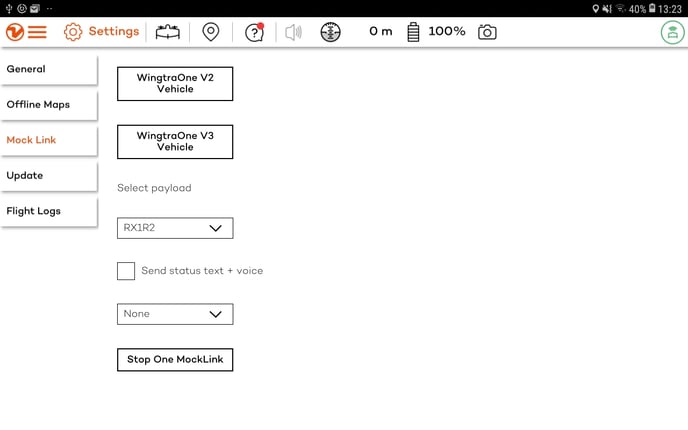The height and width of the screenshot is (430, 688).
Task: Open the map location pin icon
Action: 211,32
